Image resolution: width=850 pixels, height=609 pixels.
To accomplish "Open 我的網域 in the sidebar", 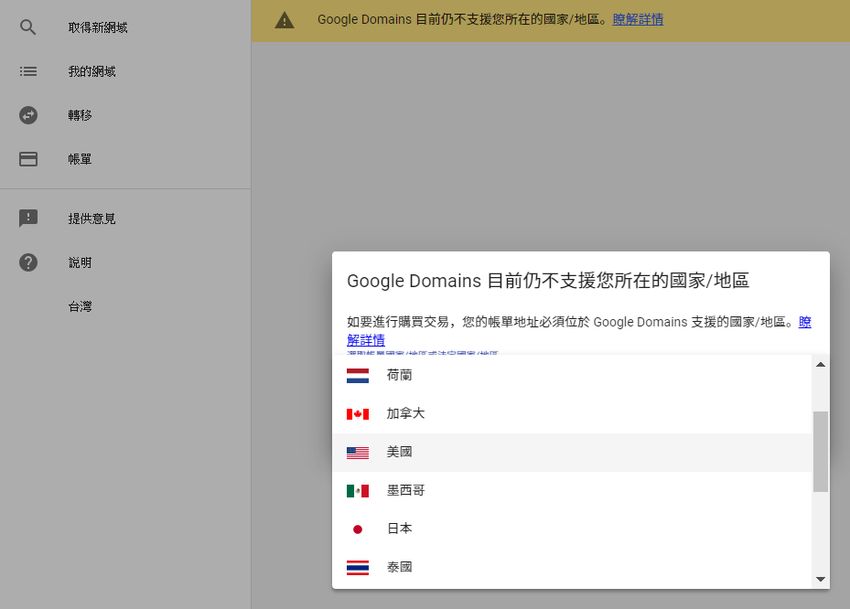I will (x=92, y=72).
